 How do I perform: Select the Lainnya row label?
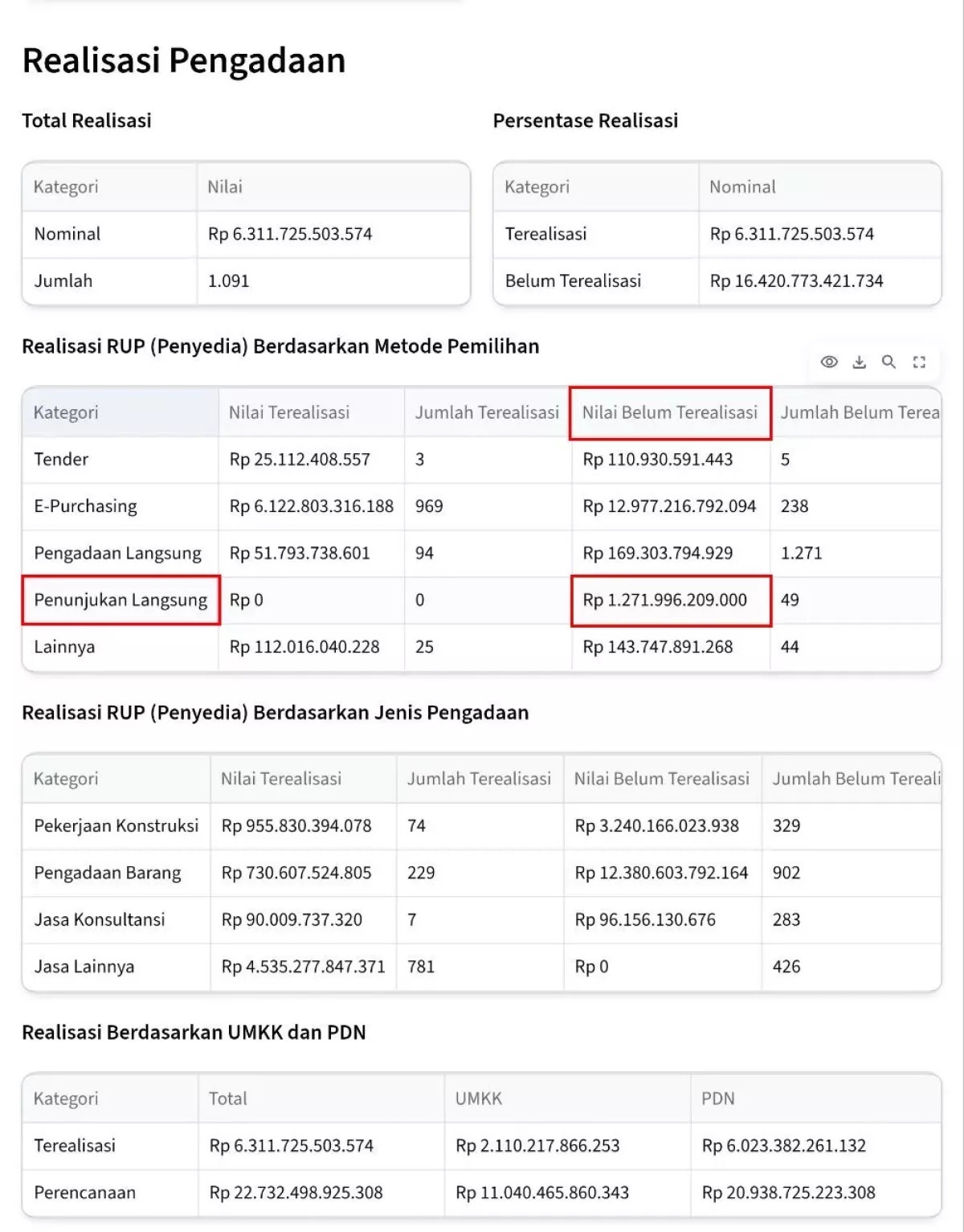click(x=120, y=647)
